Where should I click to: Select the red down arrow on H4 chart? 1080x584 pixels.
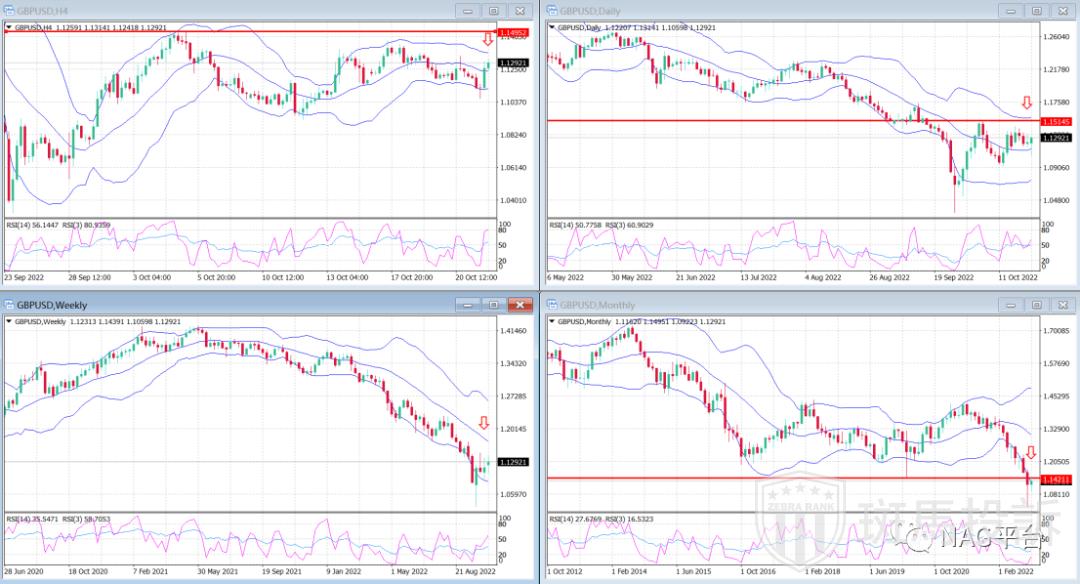(487, 40)
